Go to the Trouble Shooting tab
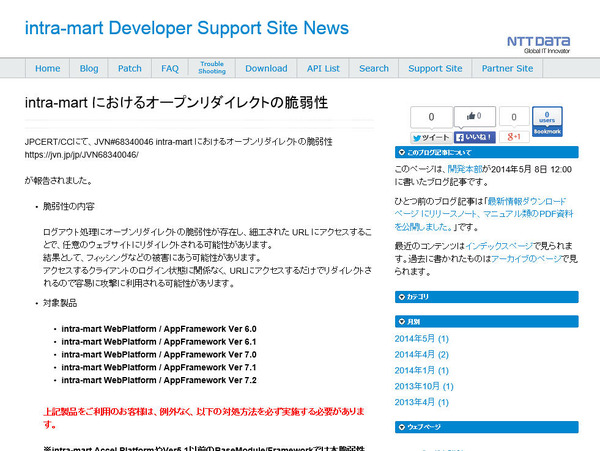 tap(212, 68)
